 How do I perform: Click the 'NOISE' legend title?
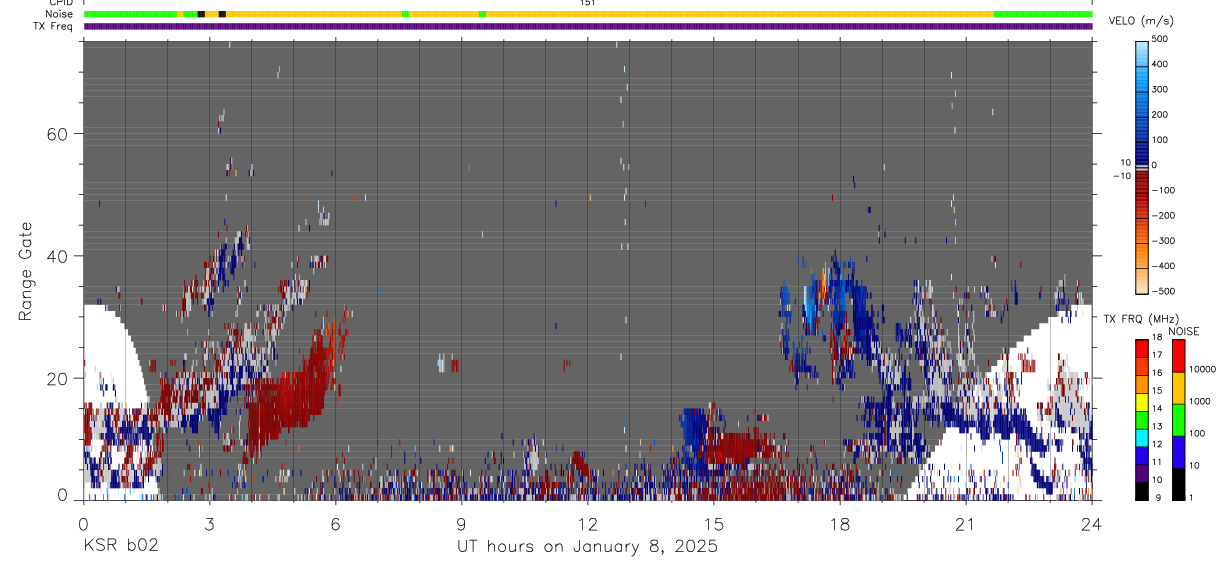click(1183, 331)
